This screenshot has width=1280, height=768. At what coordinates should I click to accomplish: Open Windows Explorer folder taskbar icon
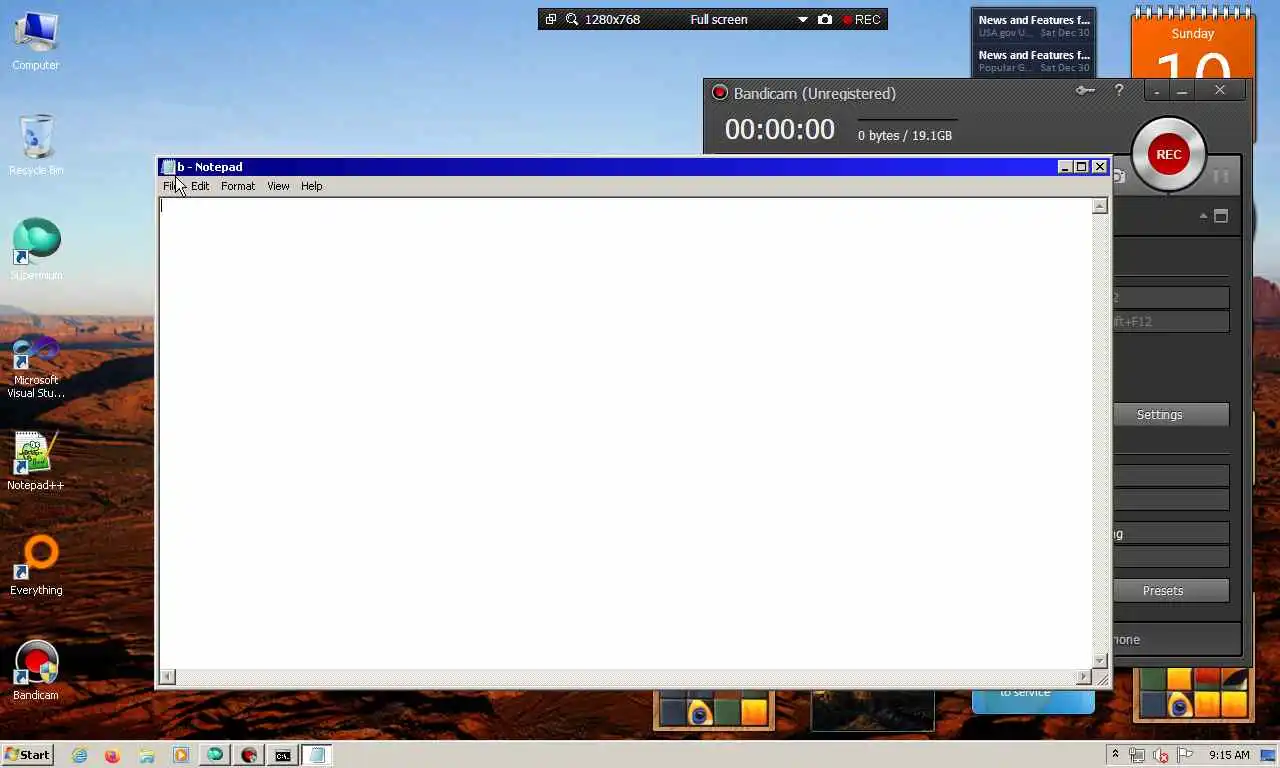point(146,756)
